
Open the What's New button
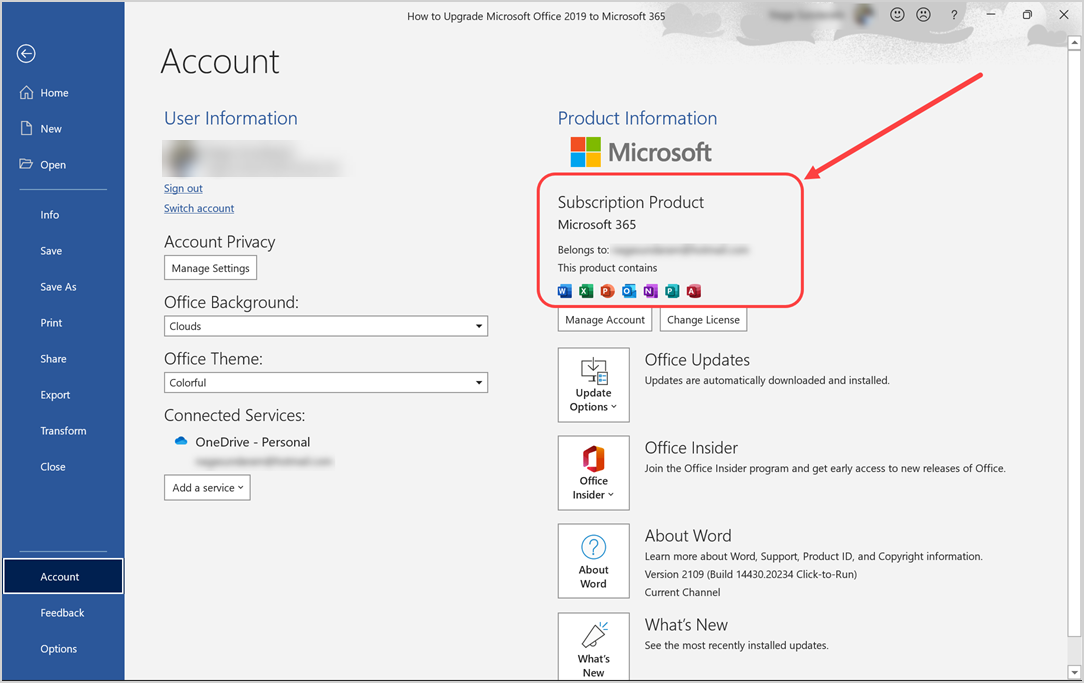click(594, 647)
